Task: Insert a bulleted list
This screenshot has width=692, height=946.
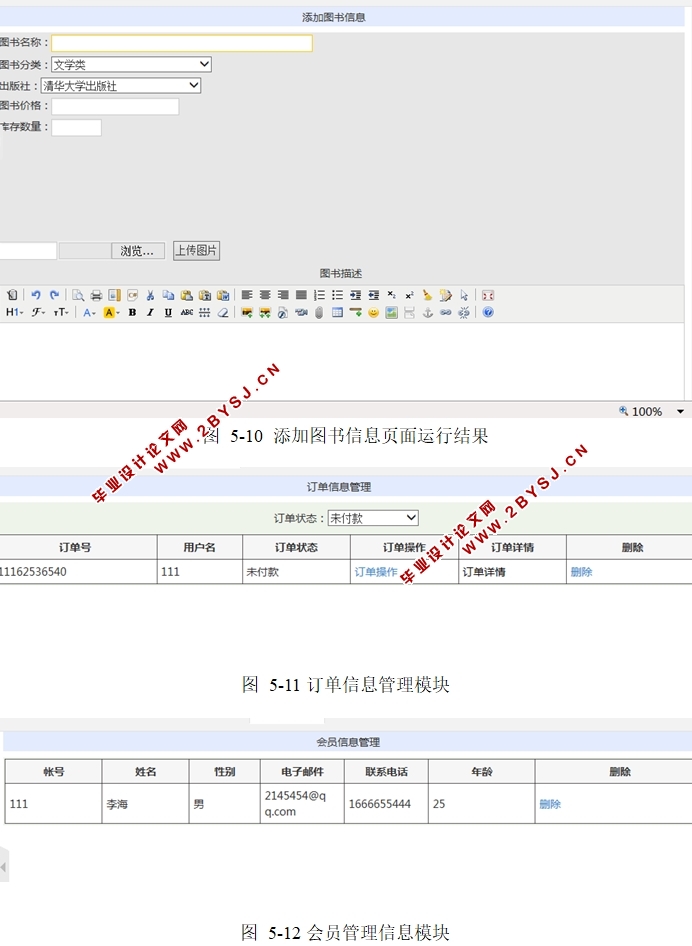Action: (x=337, y=295)
